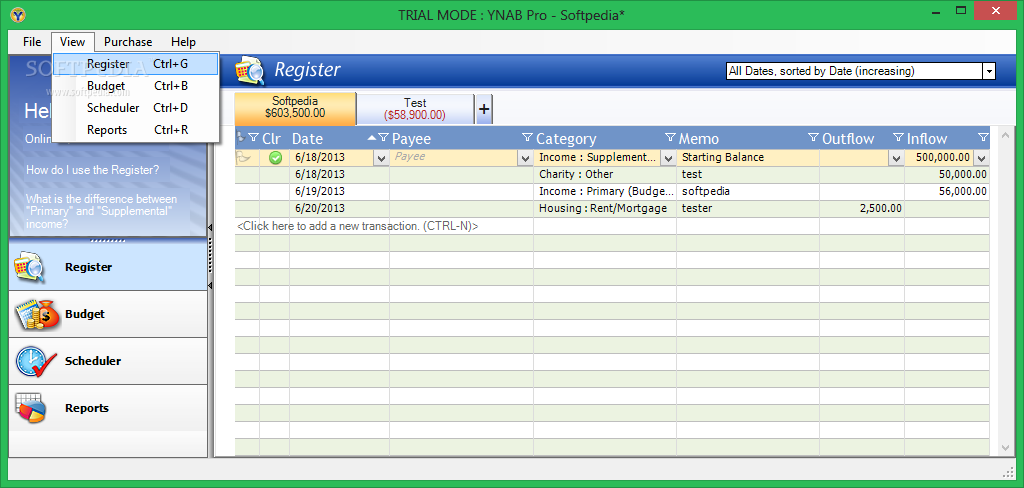Screen dimensions: 1024x488
Task: Click the filter icon on Date column
Action: click(x=383, y=137)
